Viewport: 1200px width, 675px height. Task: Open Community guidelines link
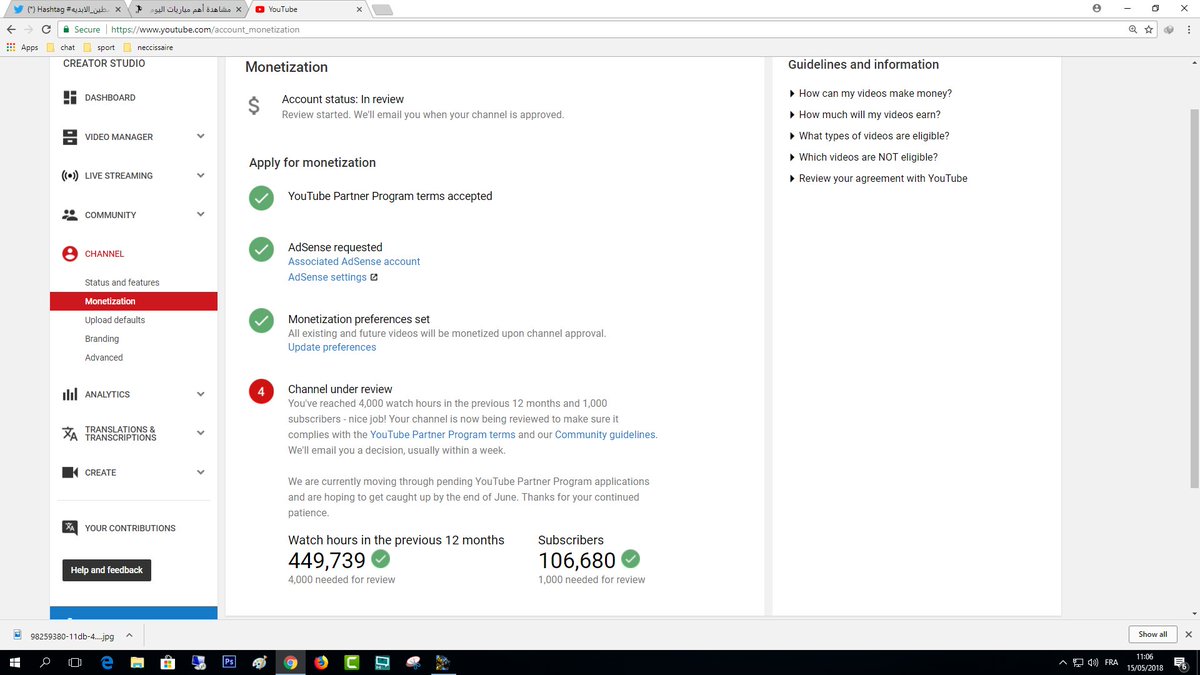click(605, 435)
